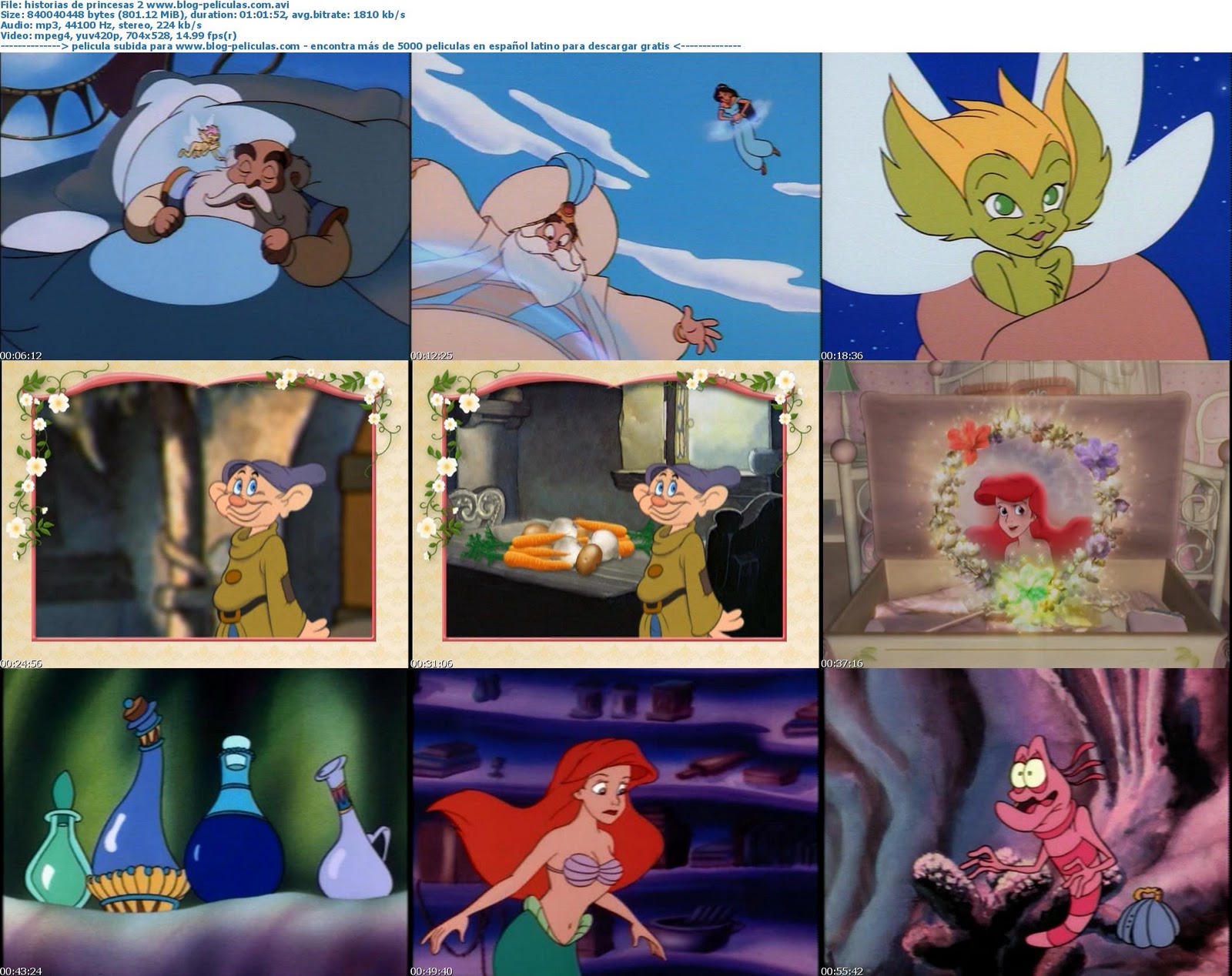Image resolution: width=1232 pixels, height=976 pixels.
Task: Select the thumbnail stamped 00:06:12
Action: pyautogui.click(x=204, y=206)
